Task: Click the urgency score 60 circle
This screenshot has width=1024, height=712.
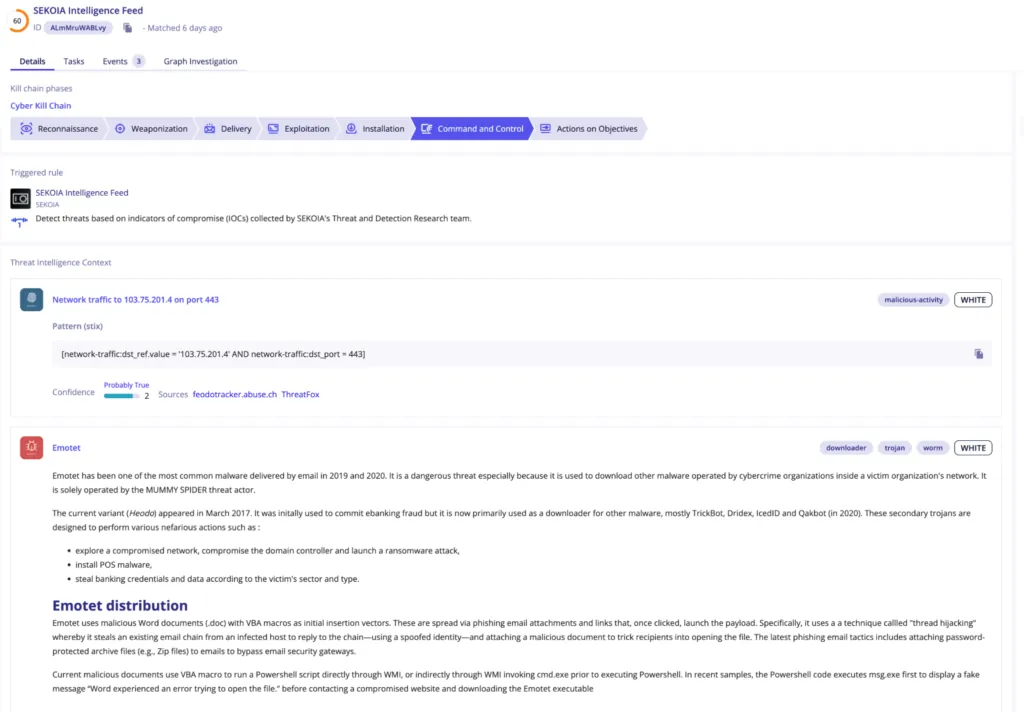Action: 18,20
